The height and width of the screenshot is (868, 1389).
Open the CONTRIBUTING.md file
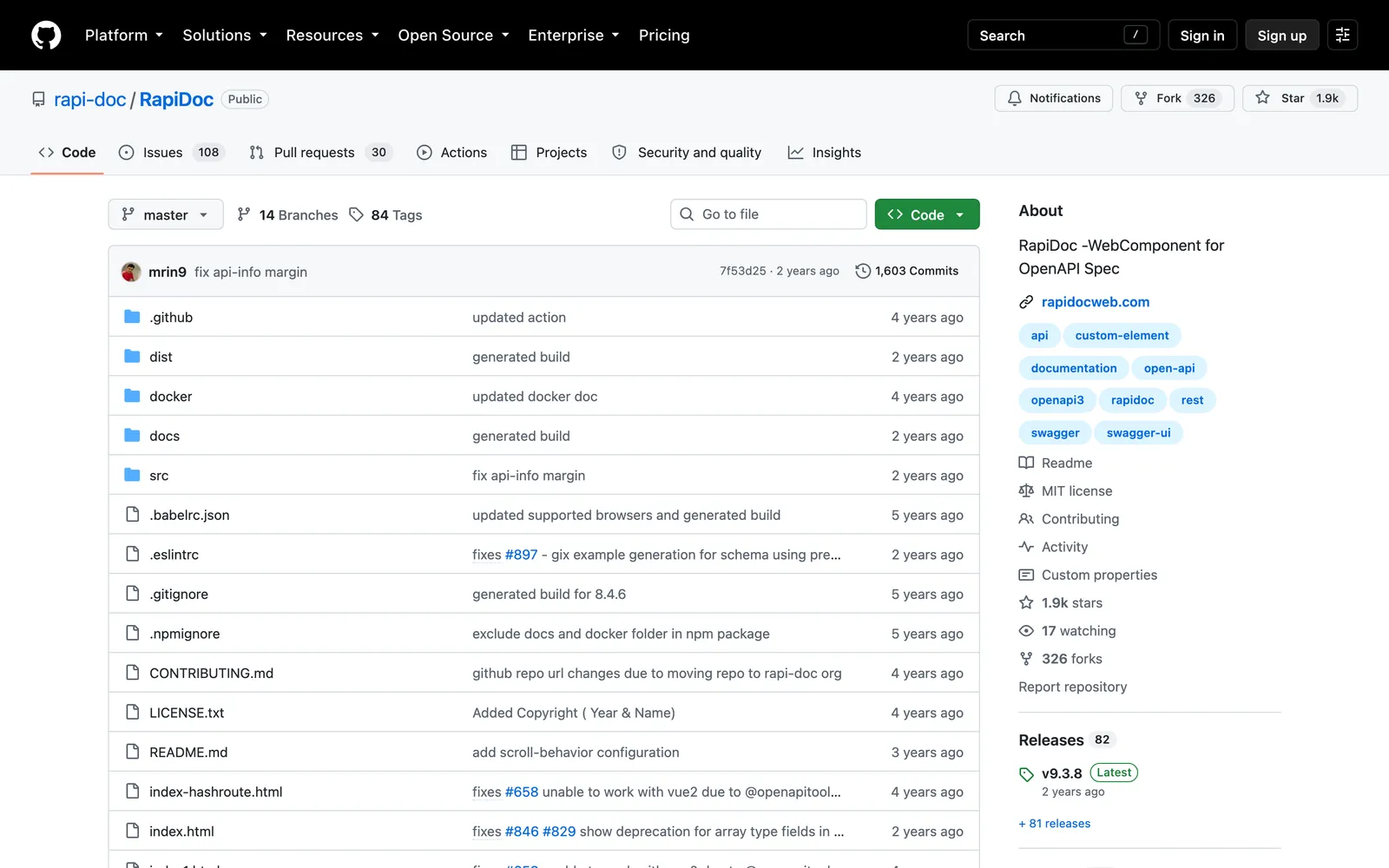(x=211, y=674)
